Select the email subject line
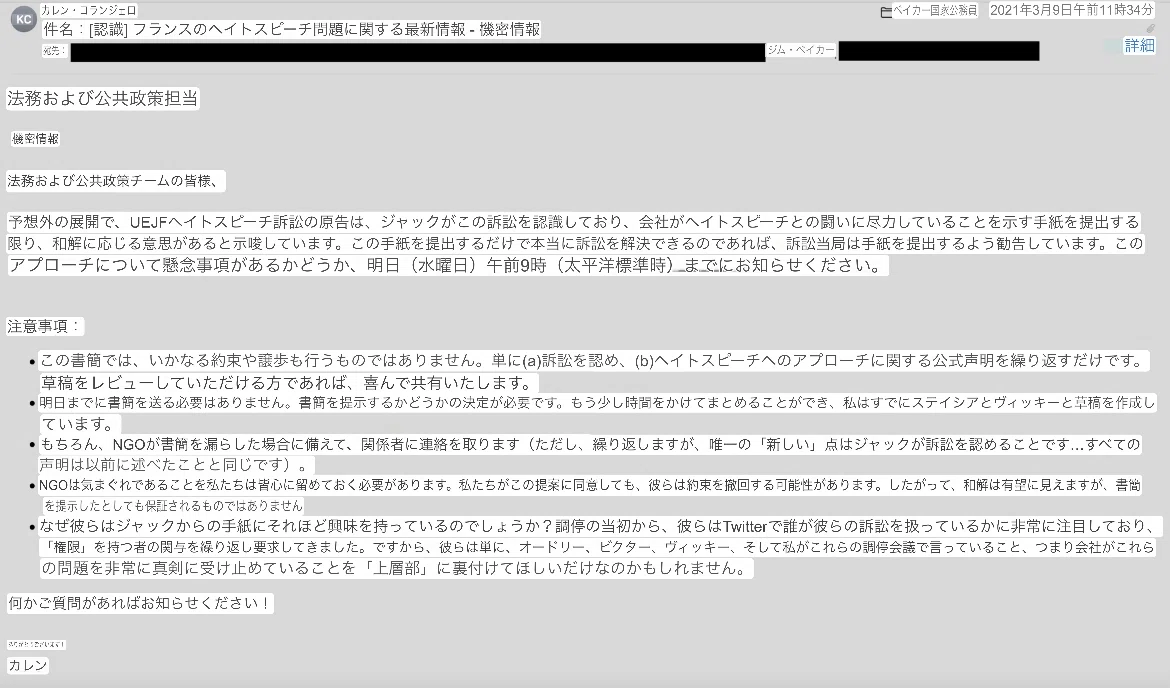 click(292, 30)
